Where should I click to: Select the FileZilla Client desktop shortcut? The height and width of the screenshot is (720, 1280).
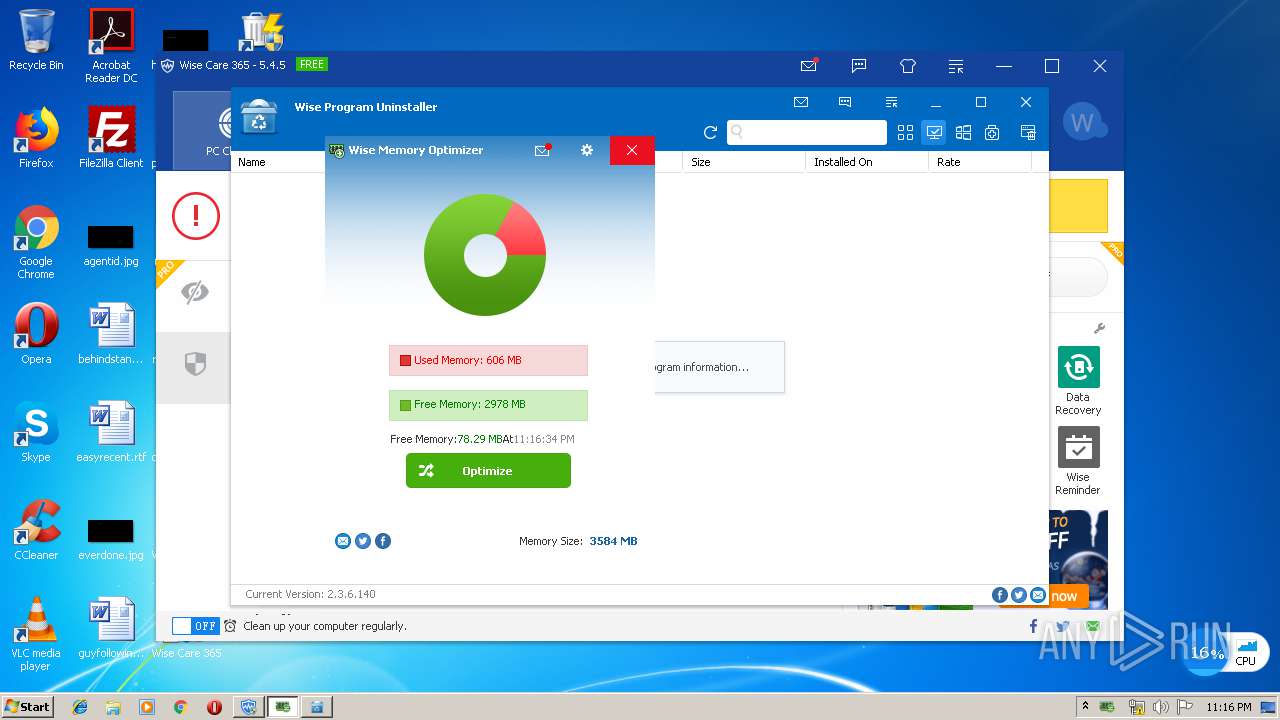(111, 138)
